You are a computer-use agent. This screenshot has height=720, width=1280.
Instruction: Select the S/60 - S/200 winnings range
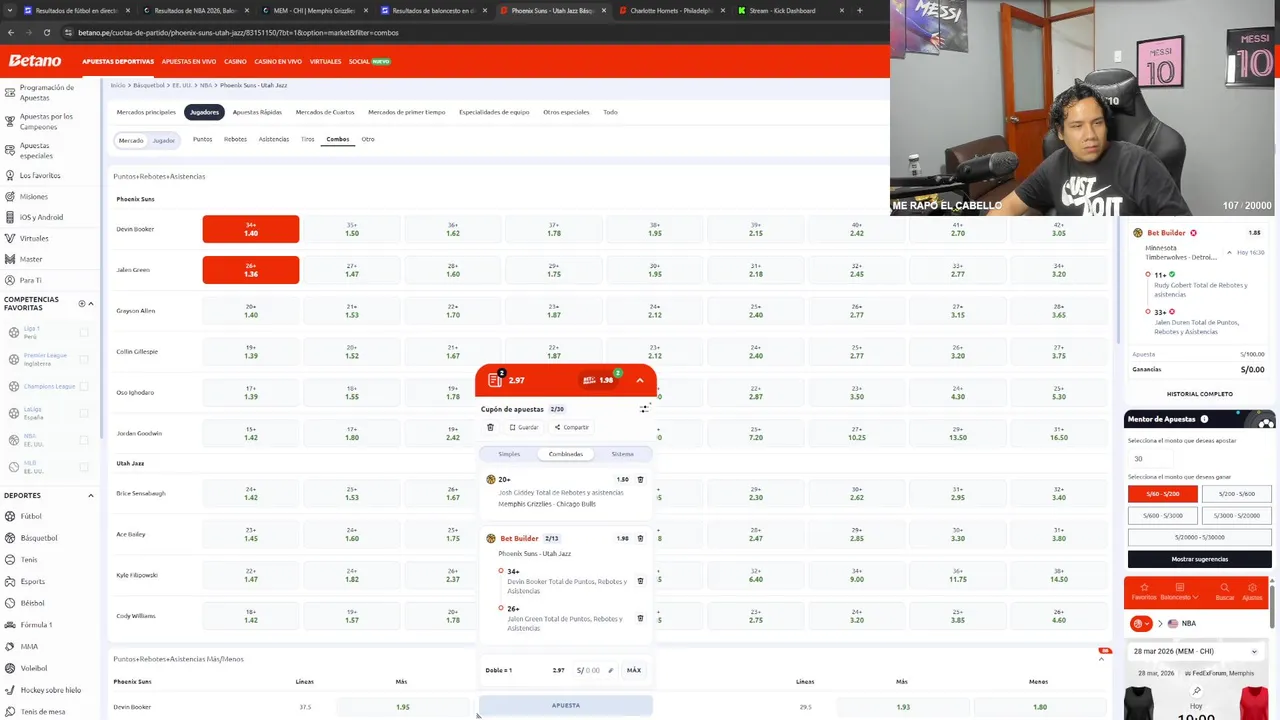(1162, 494)
